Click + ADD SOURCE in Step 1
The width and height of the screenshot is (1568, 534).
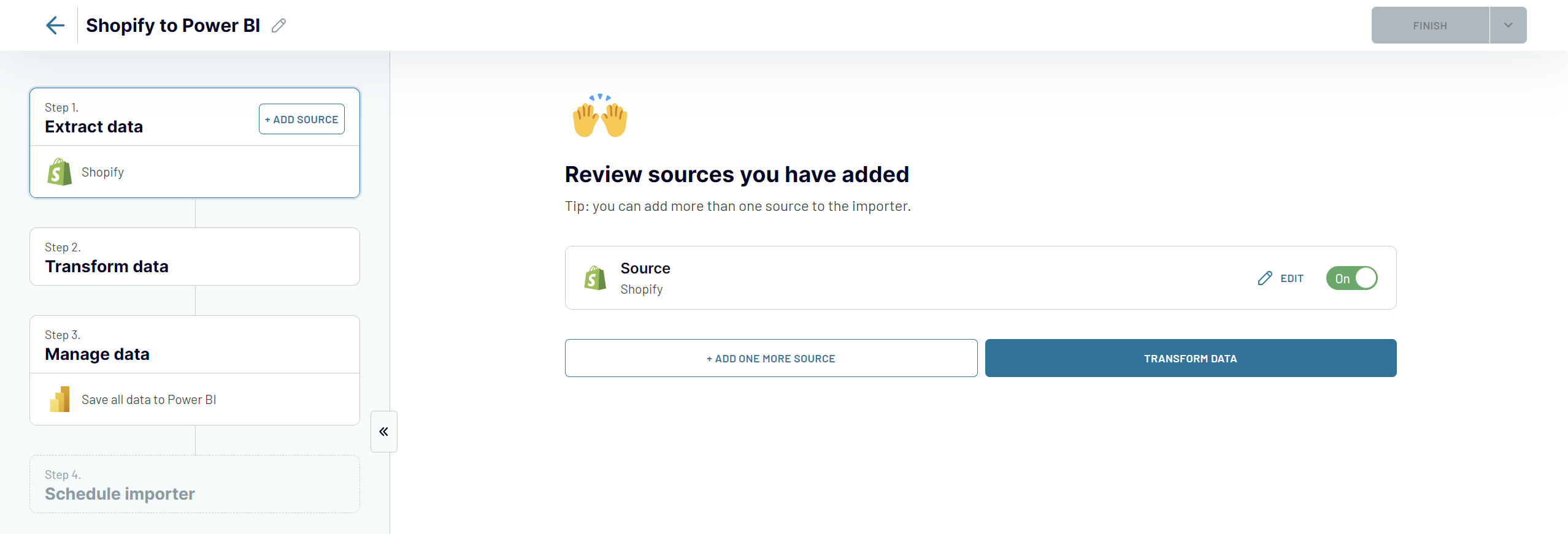302,119
